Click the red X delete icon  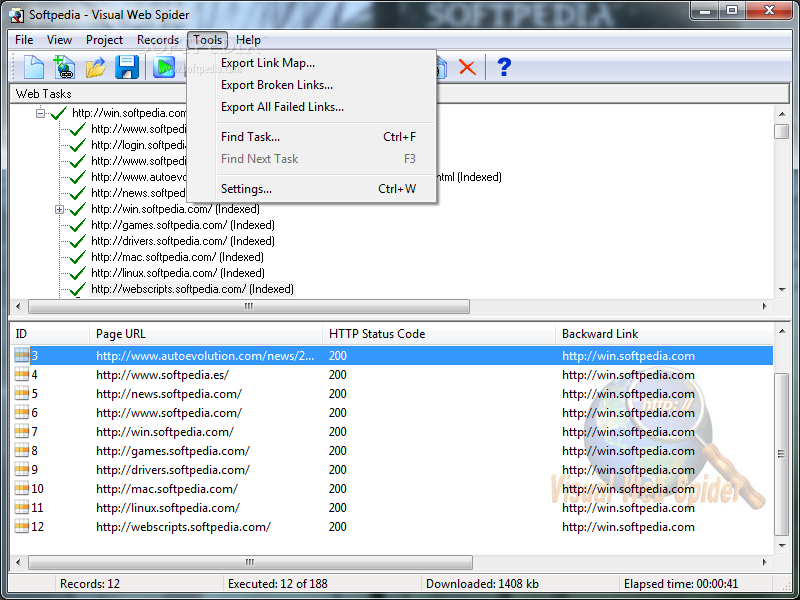point(467,67)
